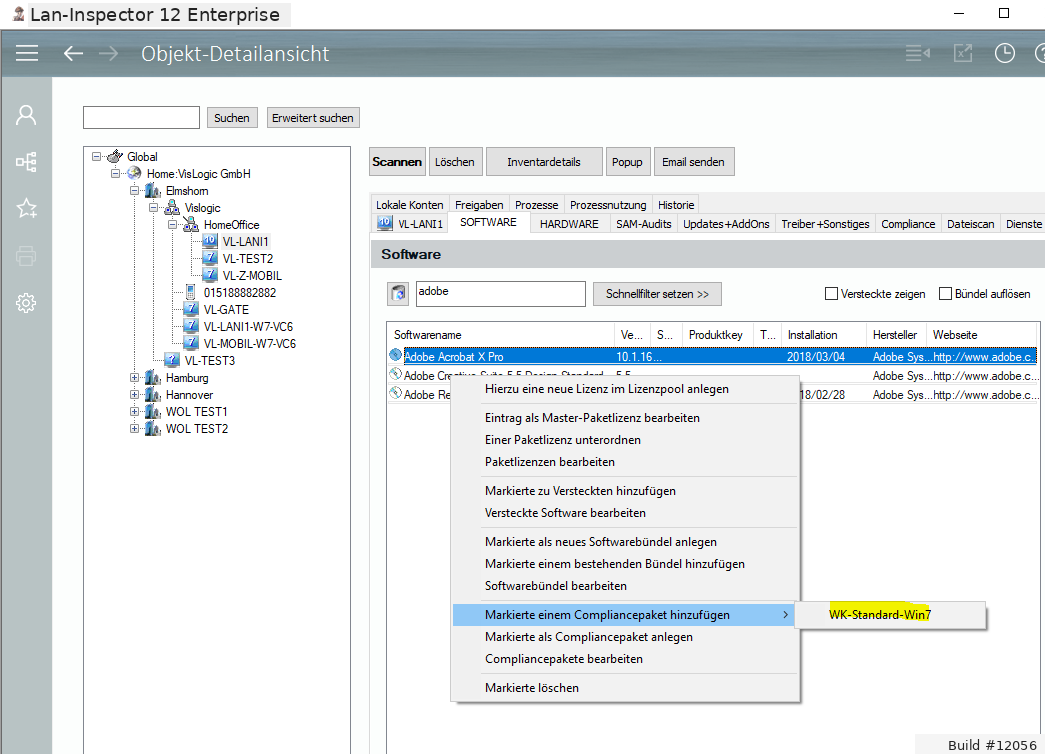The width and height of the screenshot is (1045, 754).
Task: Click the Erweitert suchen button
Action: (313, 118)
